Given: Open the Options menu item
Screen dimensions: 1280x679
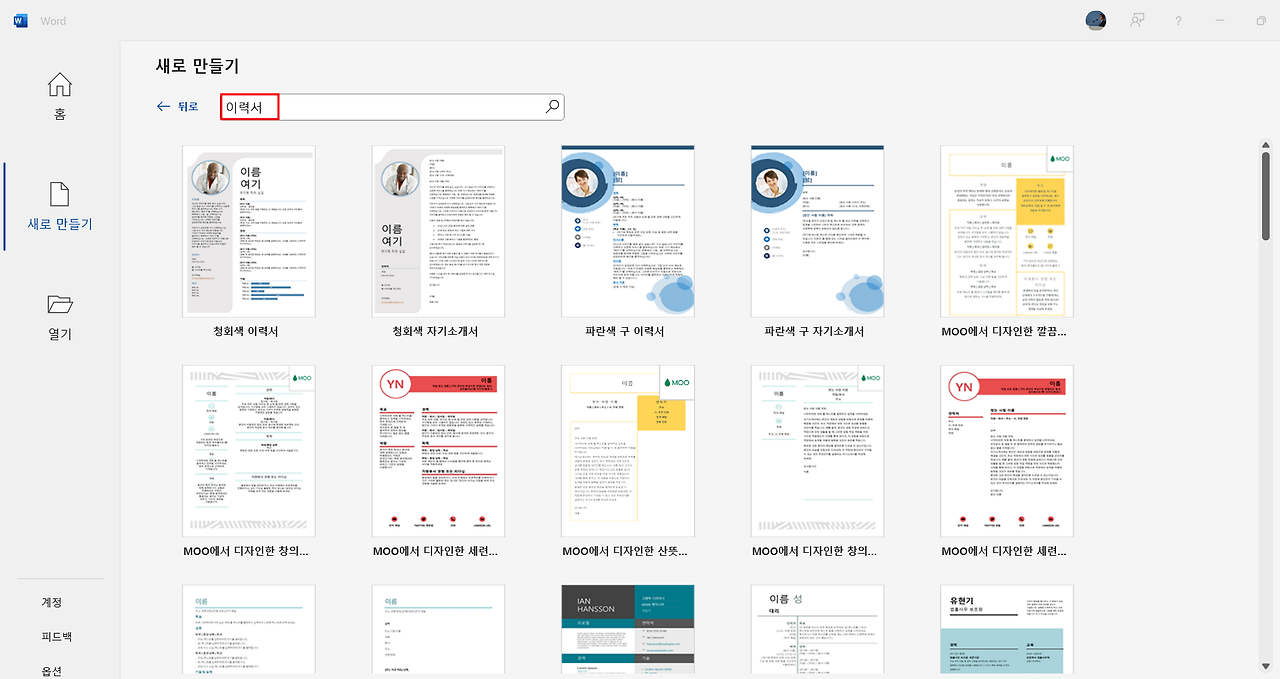Looking at the screenshot, I should point(52,670).
